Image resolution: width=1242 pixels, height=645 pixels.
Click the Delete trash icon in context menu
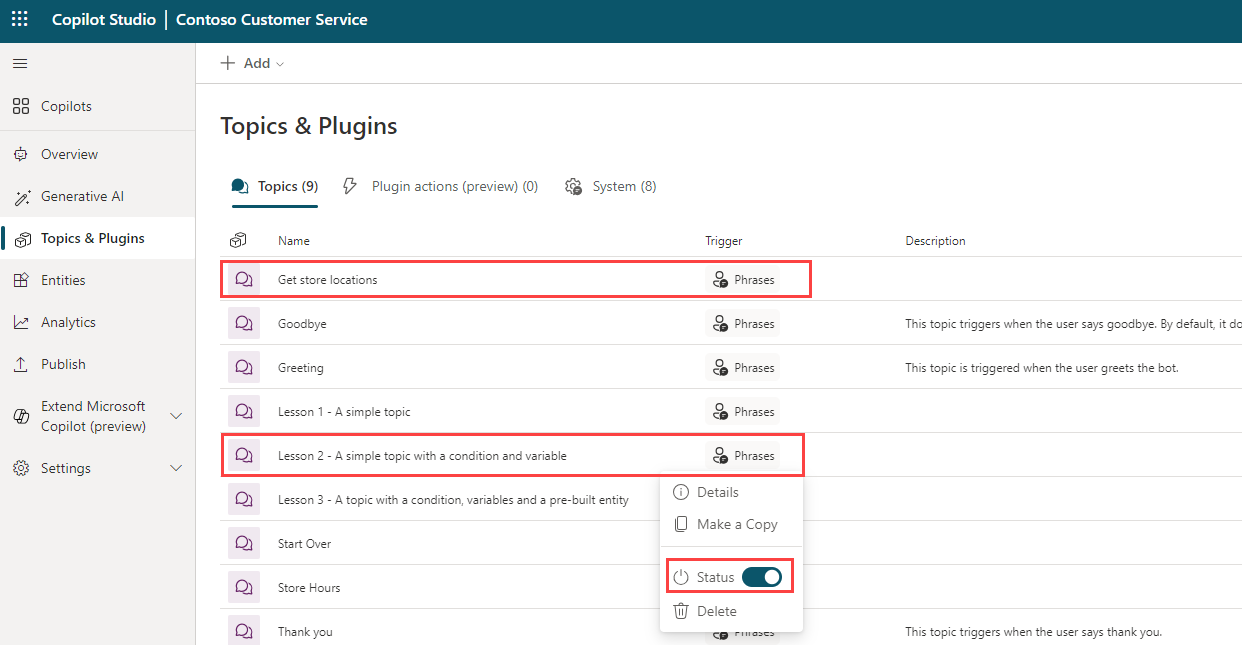[x=681, y=611]
